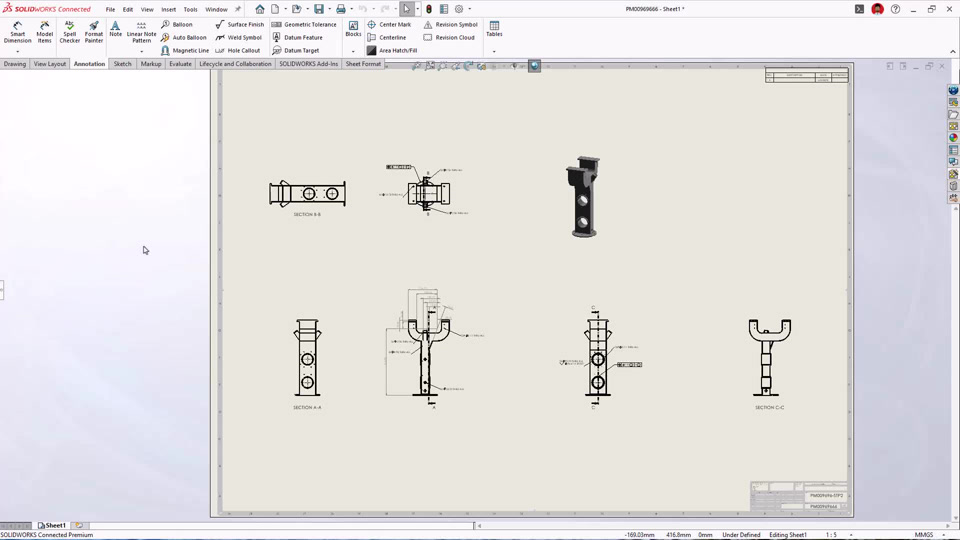960x540 pixels.
Task: Click the MMGS units status button
Action: click(x=924, y=534)
